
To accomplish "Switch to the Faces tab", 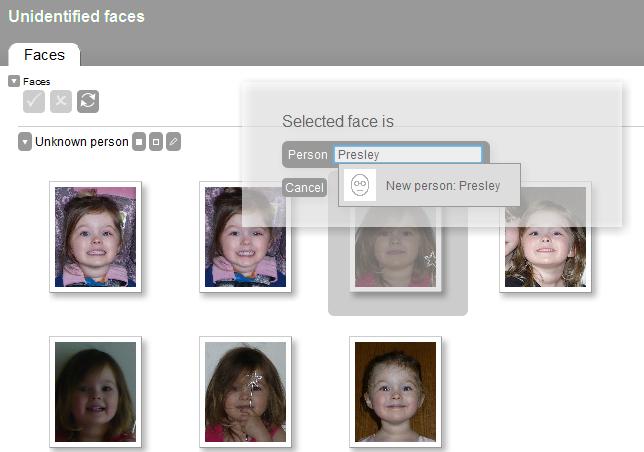I will tap(44, 55).
